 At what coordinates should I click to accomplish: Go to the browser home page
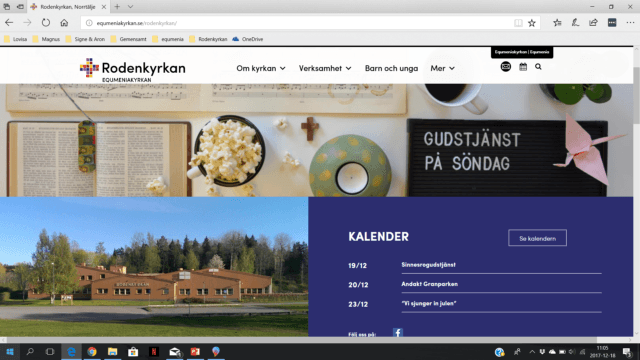pos(64,23)
